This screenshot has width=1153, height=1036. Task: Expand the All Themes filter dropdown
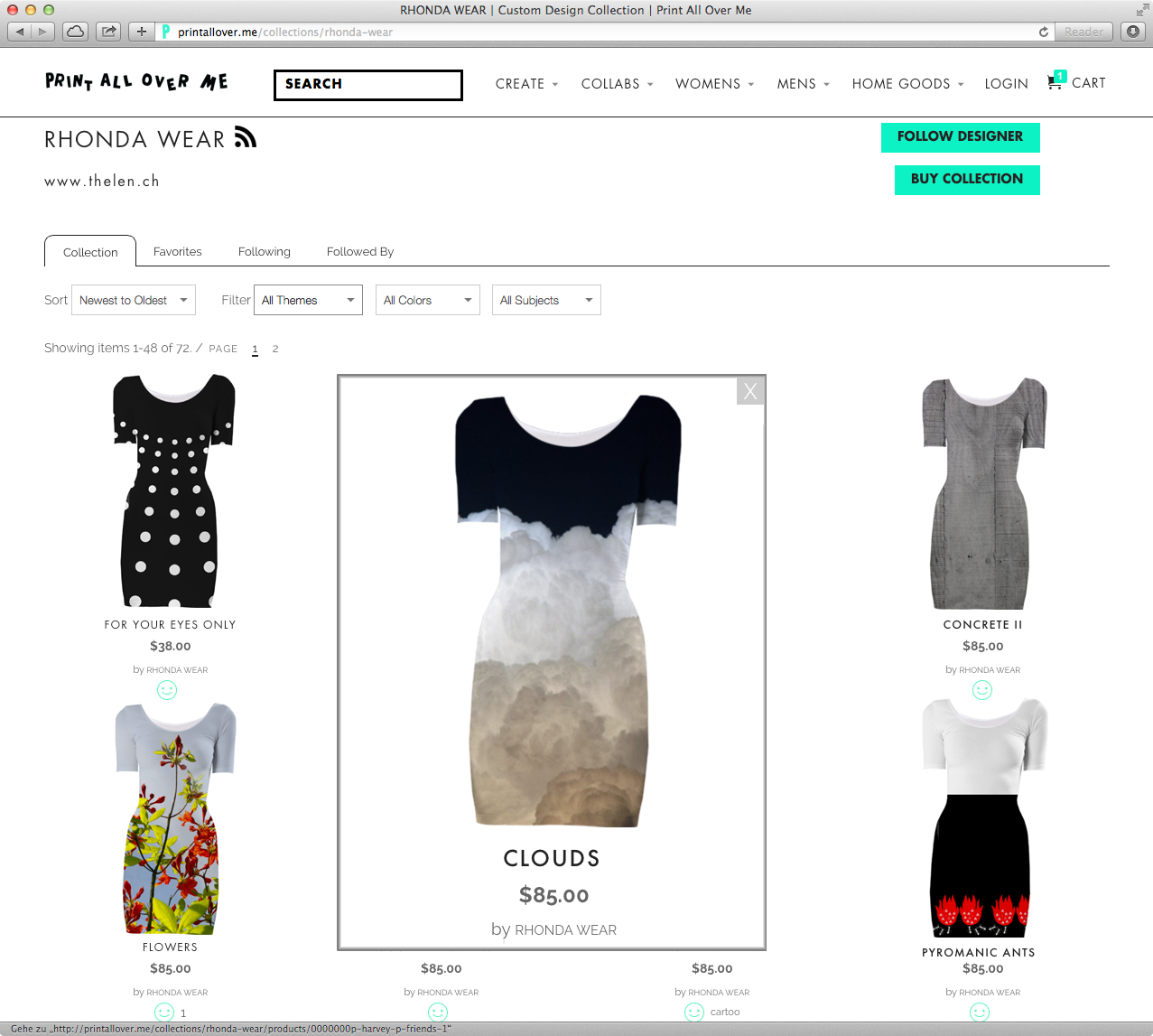click(x=308, y=300)
